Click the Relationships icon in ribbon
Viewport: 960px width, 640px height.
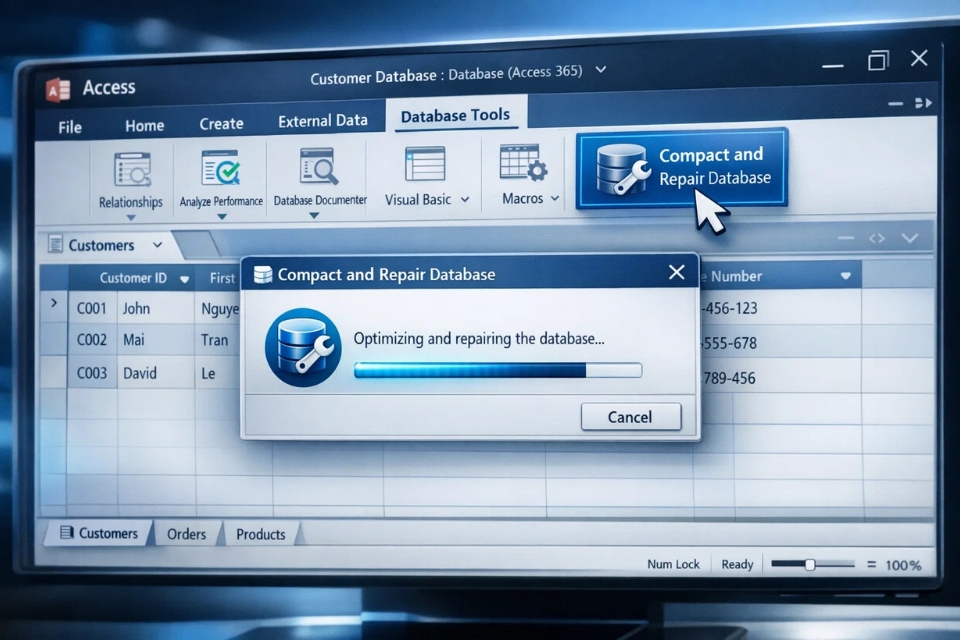131,170
